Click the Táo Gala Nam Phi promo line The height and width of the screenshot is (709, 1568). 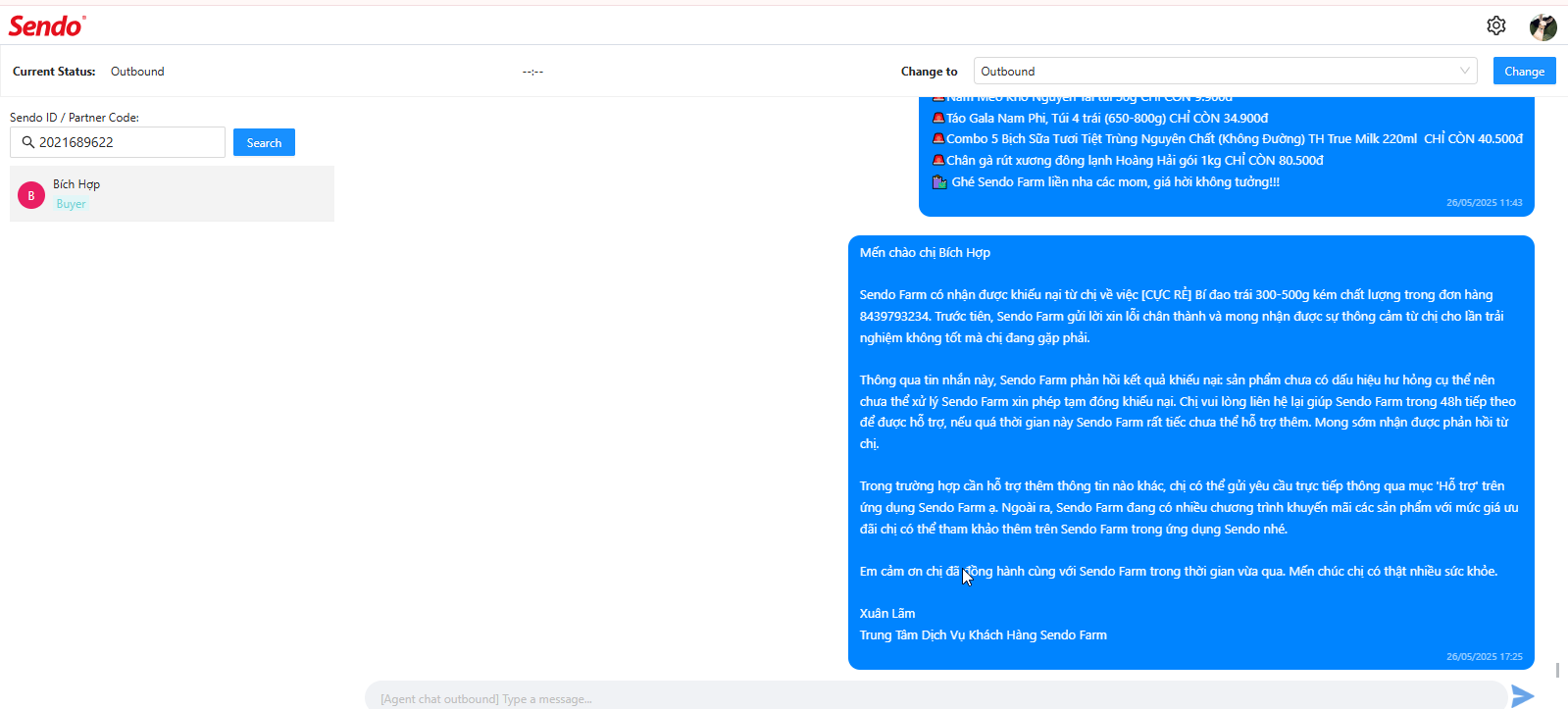1099,118
